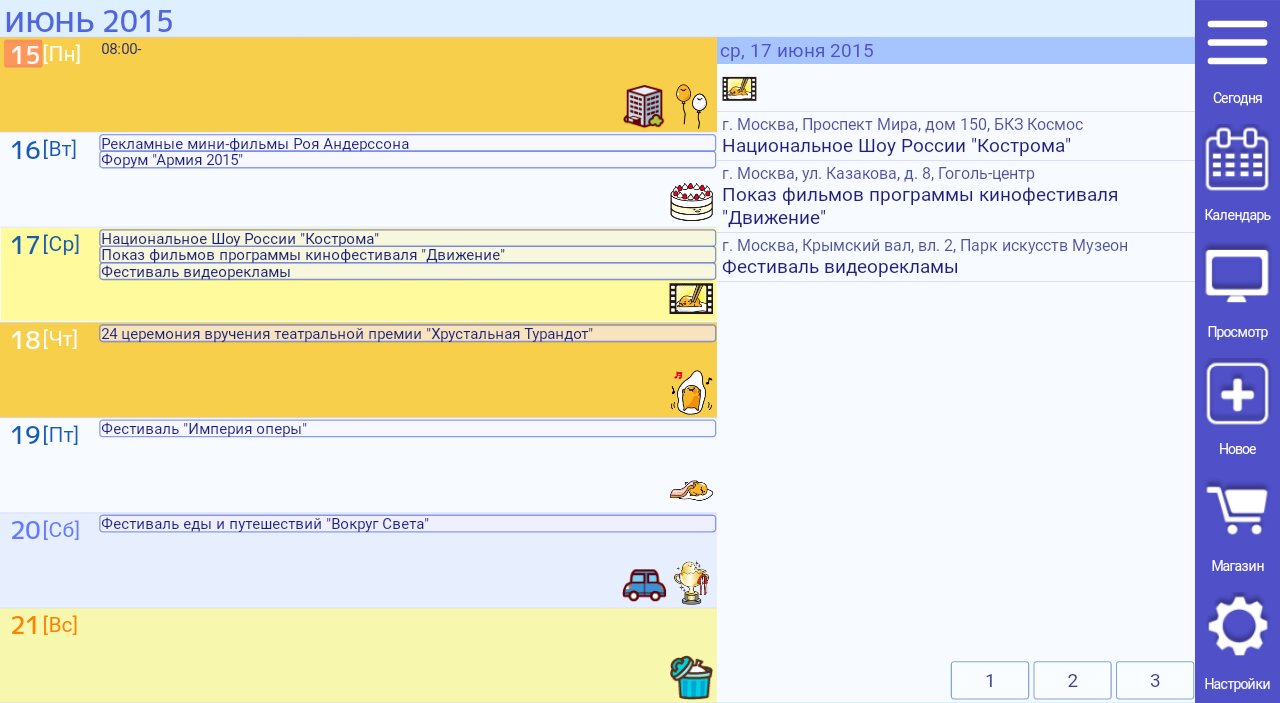Select day 19 [Пт]
The height and width of the screenshot is (703, 1280).
44,435
